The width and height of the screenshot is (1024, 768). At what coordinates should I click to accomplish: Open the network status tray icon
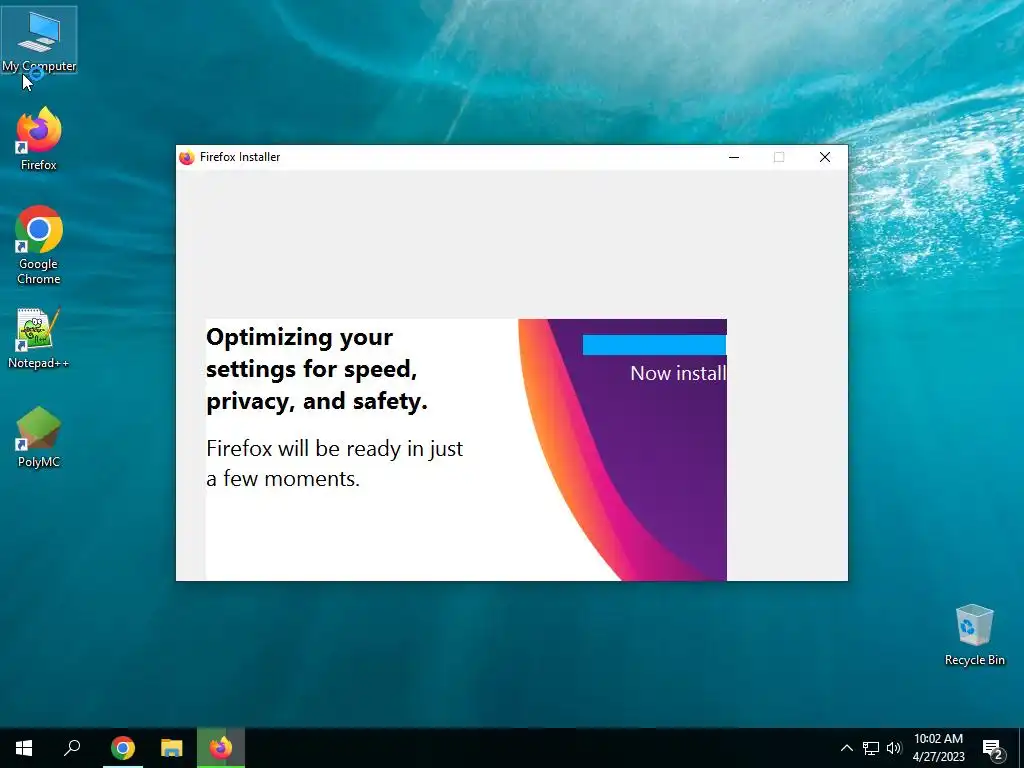[x=871, y=748]
